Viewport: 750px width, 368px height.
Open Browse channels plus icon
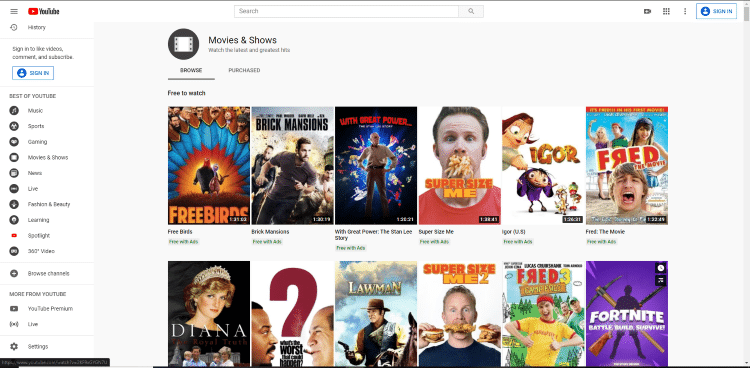14,273
